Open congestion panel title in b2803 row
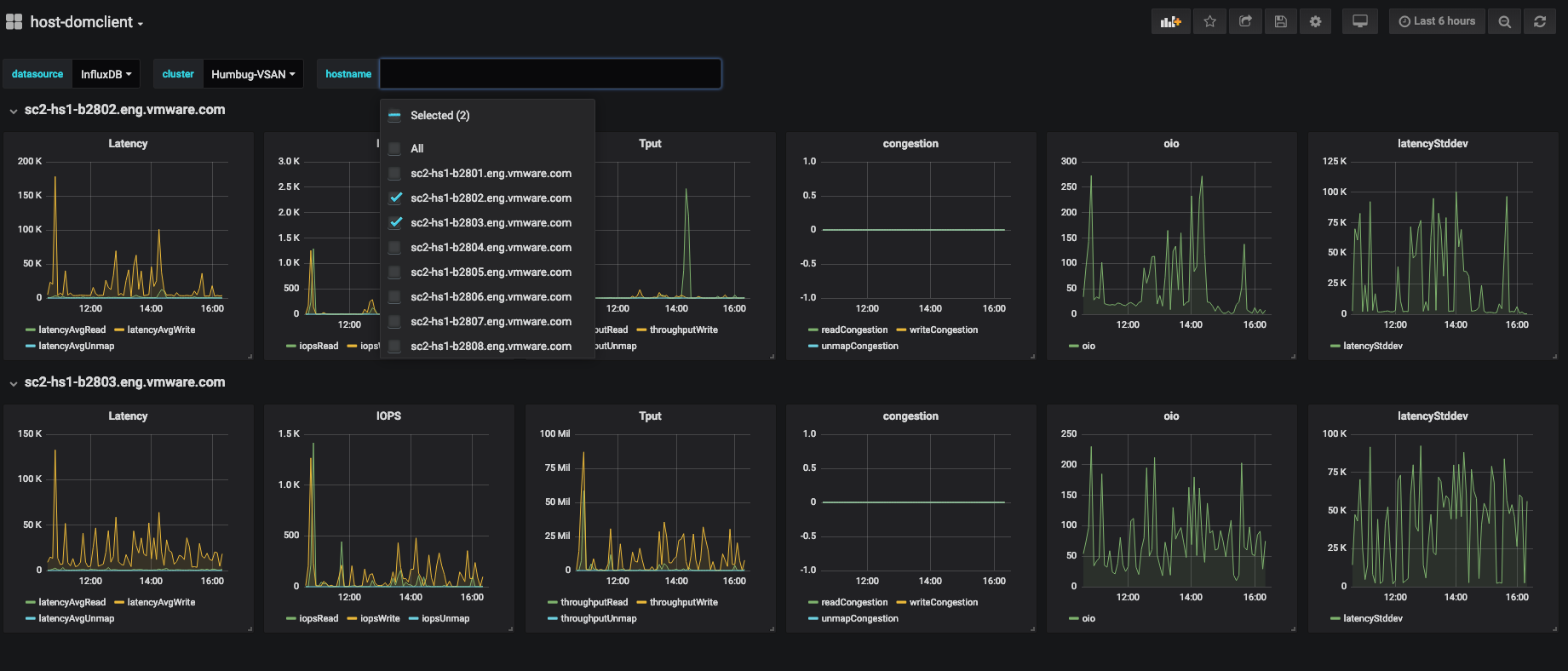The height and width of the screenshot is (671, 1568). pos(910,416)
